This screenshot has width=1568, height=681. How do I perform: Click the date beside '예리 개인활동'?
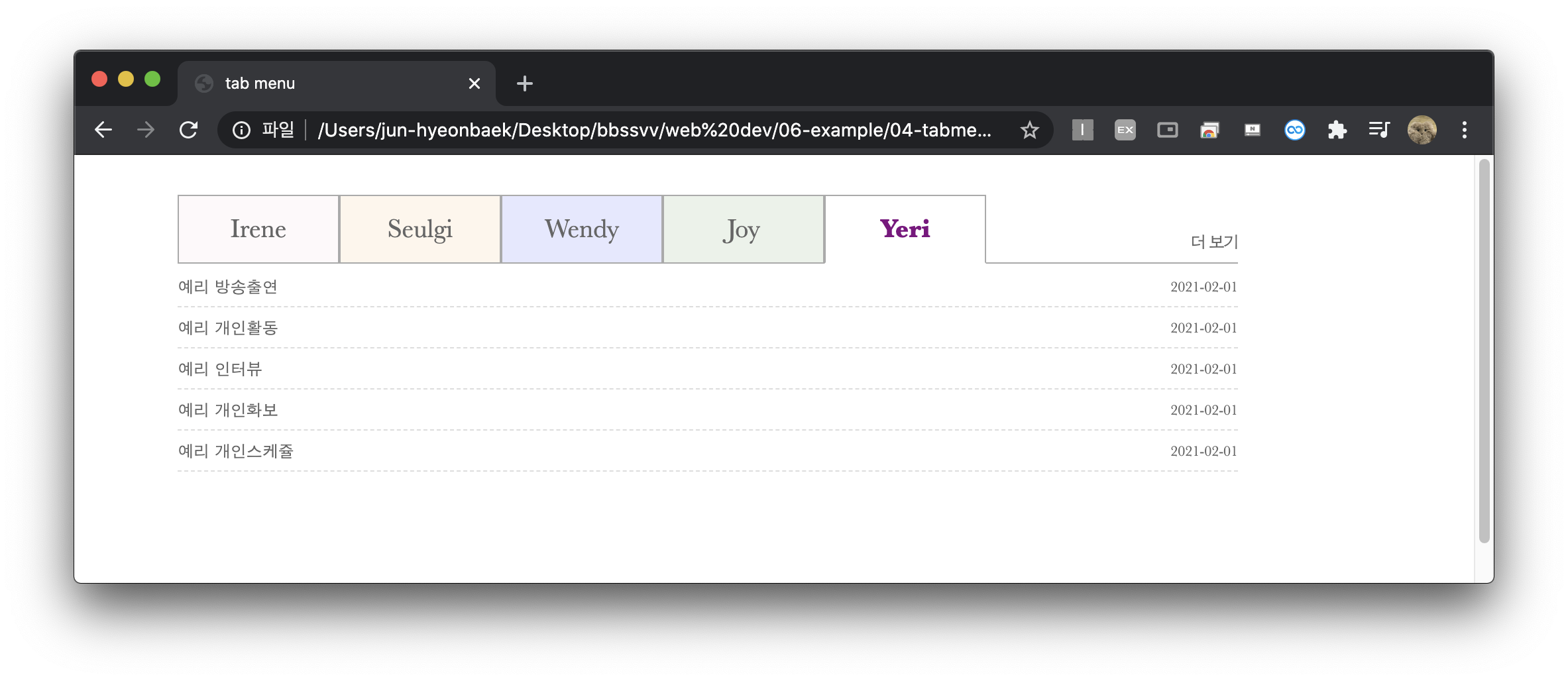tap(1204, 328)
